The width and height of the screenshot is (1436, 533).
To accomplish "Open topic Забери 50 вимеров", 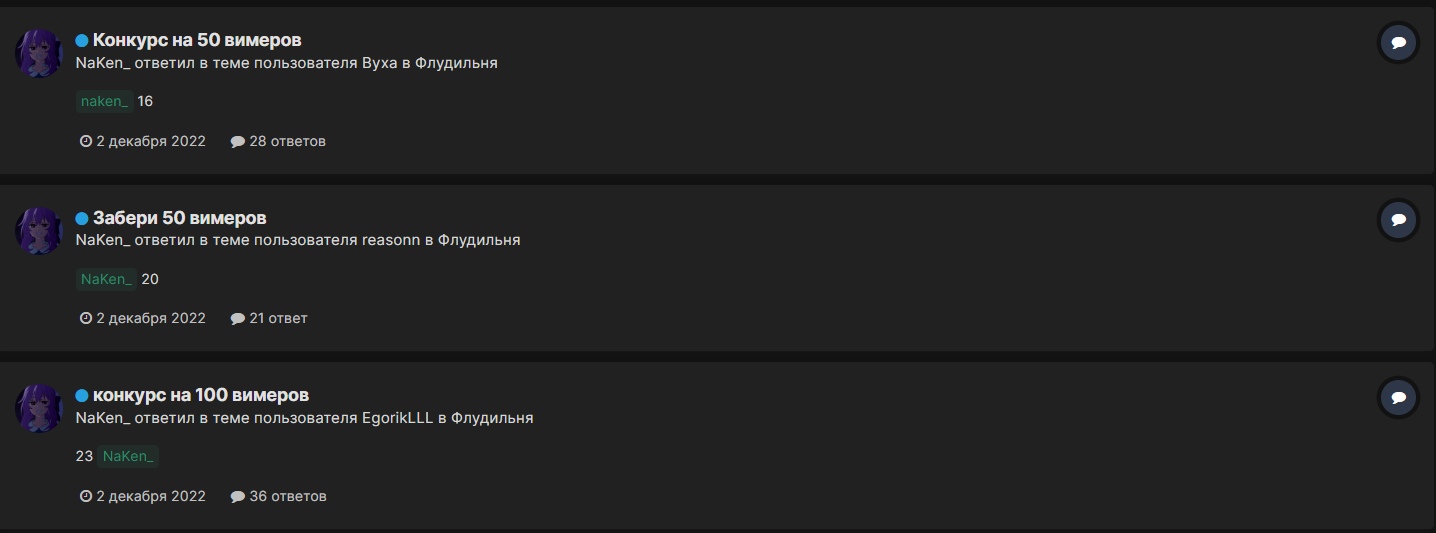I will coord(179,218).
